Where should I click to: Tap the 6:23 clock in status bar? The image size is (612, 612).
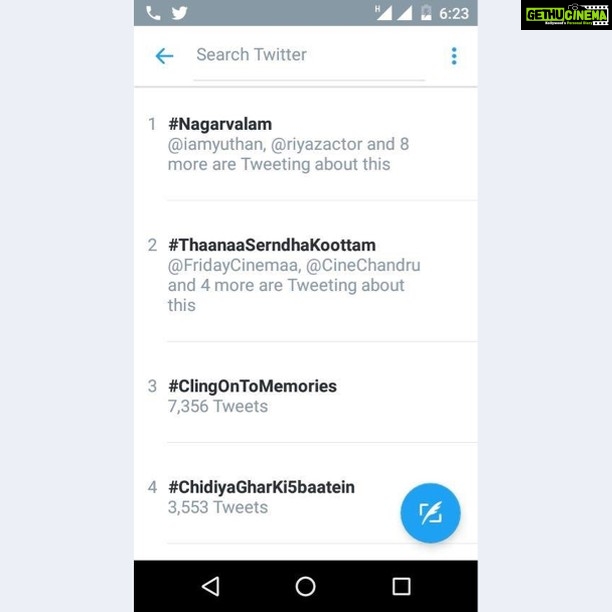(x=454, y=14)
